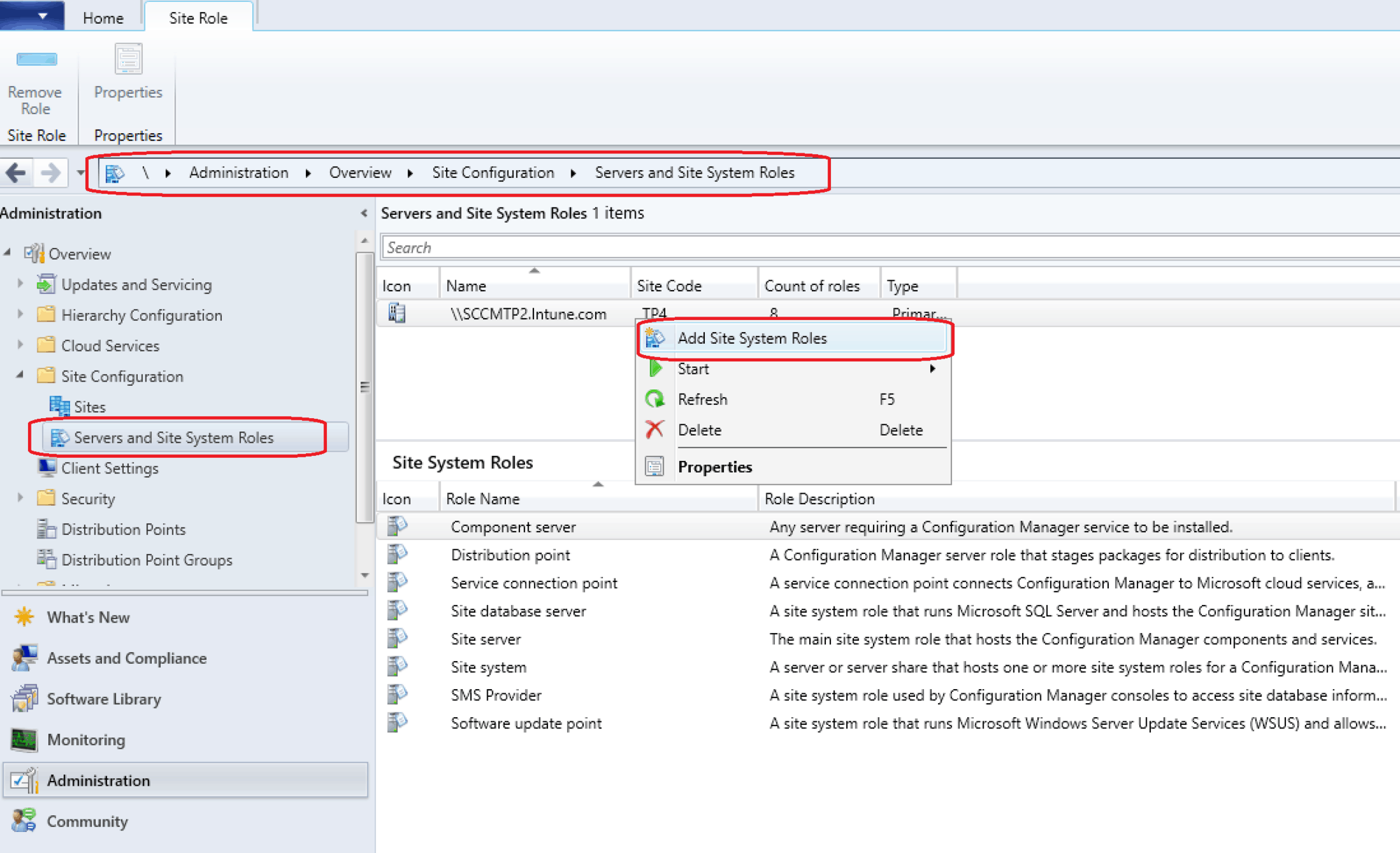Click the Community workspace icon

pos(24,821)
